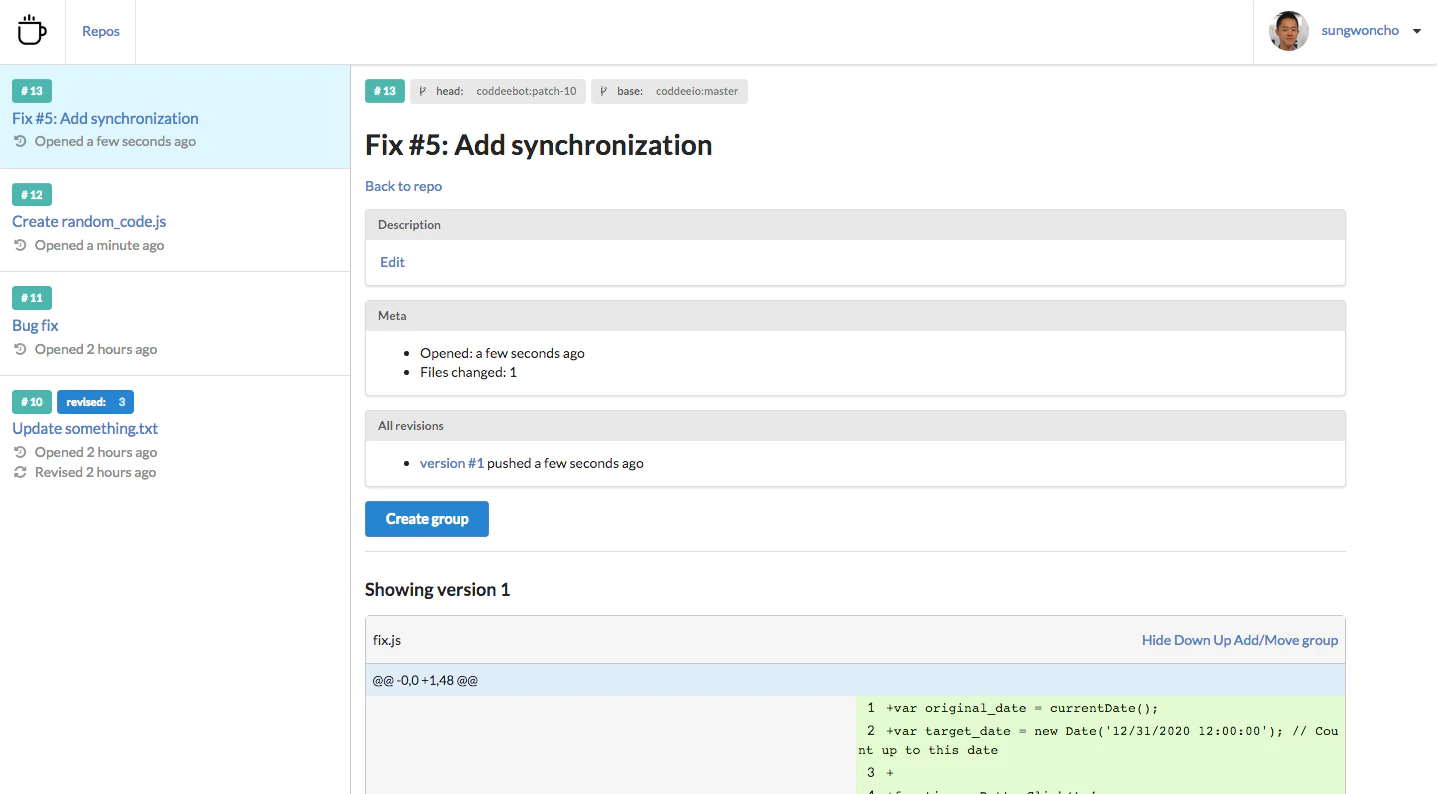The width and height of the screenshot is (1437, 794).
Task: Open the Repos navigation item
Action: [x=101, y=31]
